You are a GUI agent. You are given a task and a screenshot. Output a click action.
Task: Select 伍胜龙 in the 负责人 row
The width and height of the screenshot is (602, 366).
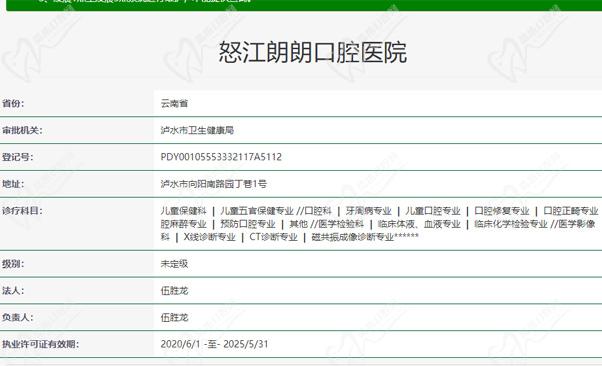[174, 318]
